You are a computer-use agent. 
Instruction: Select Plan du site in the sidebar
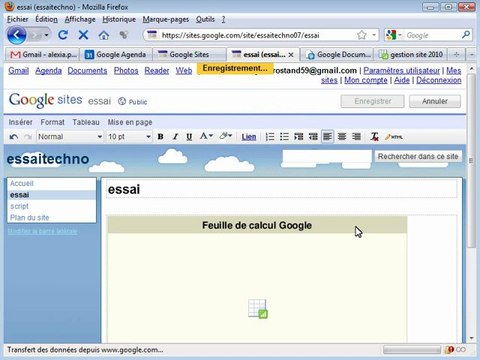30,218
